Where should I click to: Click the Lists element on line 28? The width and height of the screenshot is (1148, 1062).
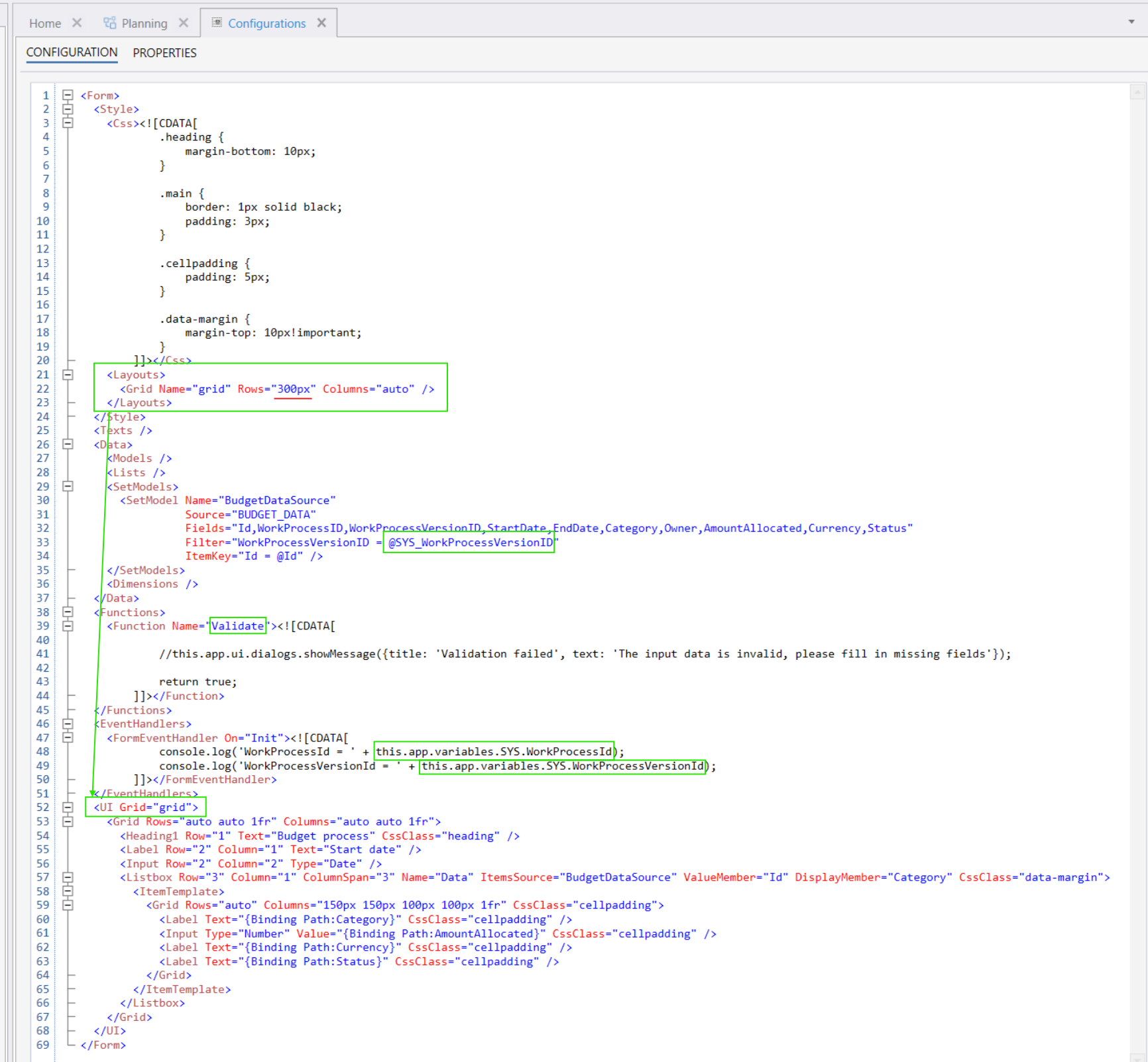[136, 473]
